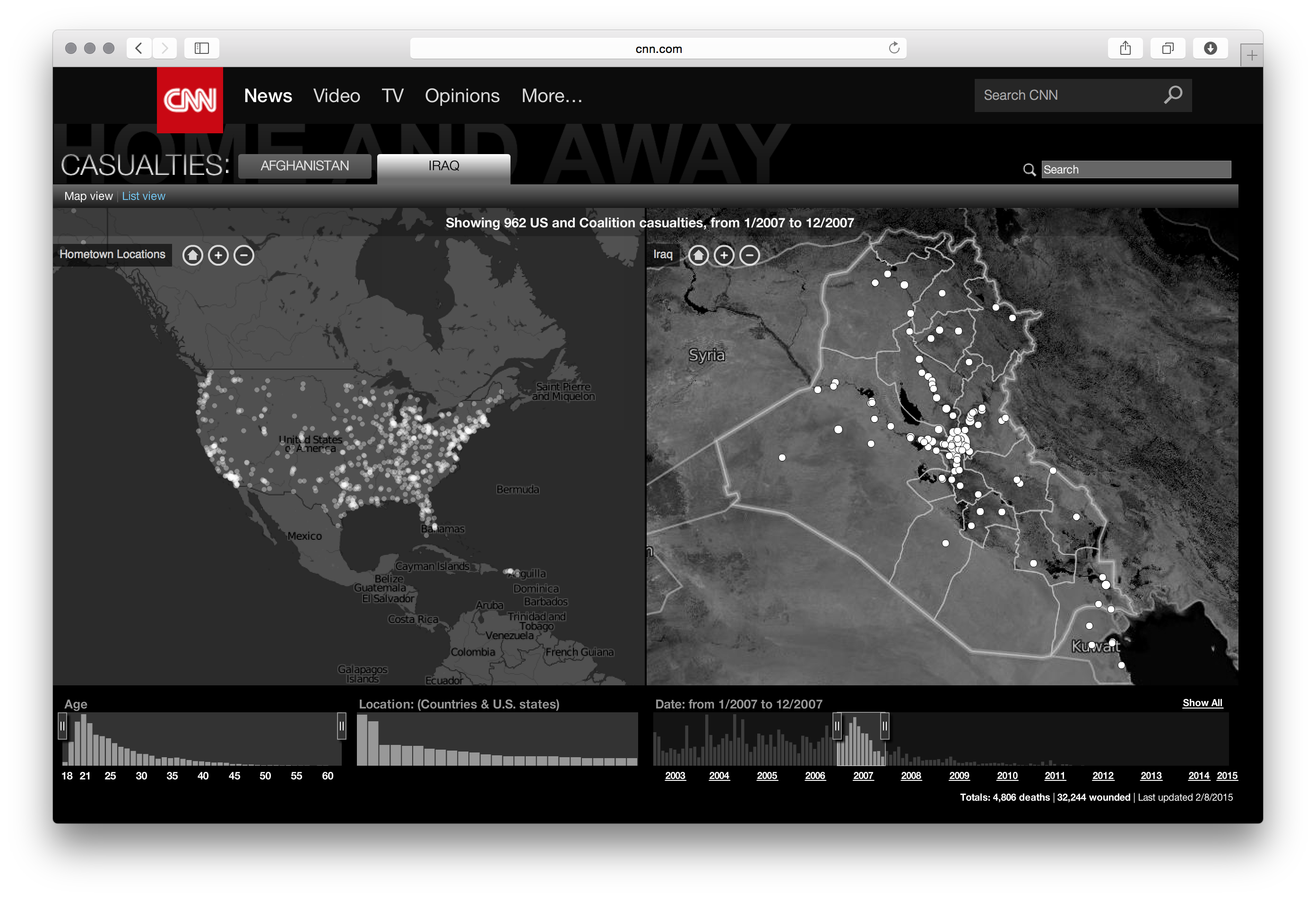The image size is (1316, 899).
Task: Select the 2009 year link
Action: click(x=959, y=776)
